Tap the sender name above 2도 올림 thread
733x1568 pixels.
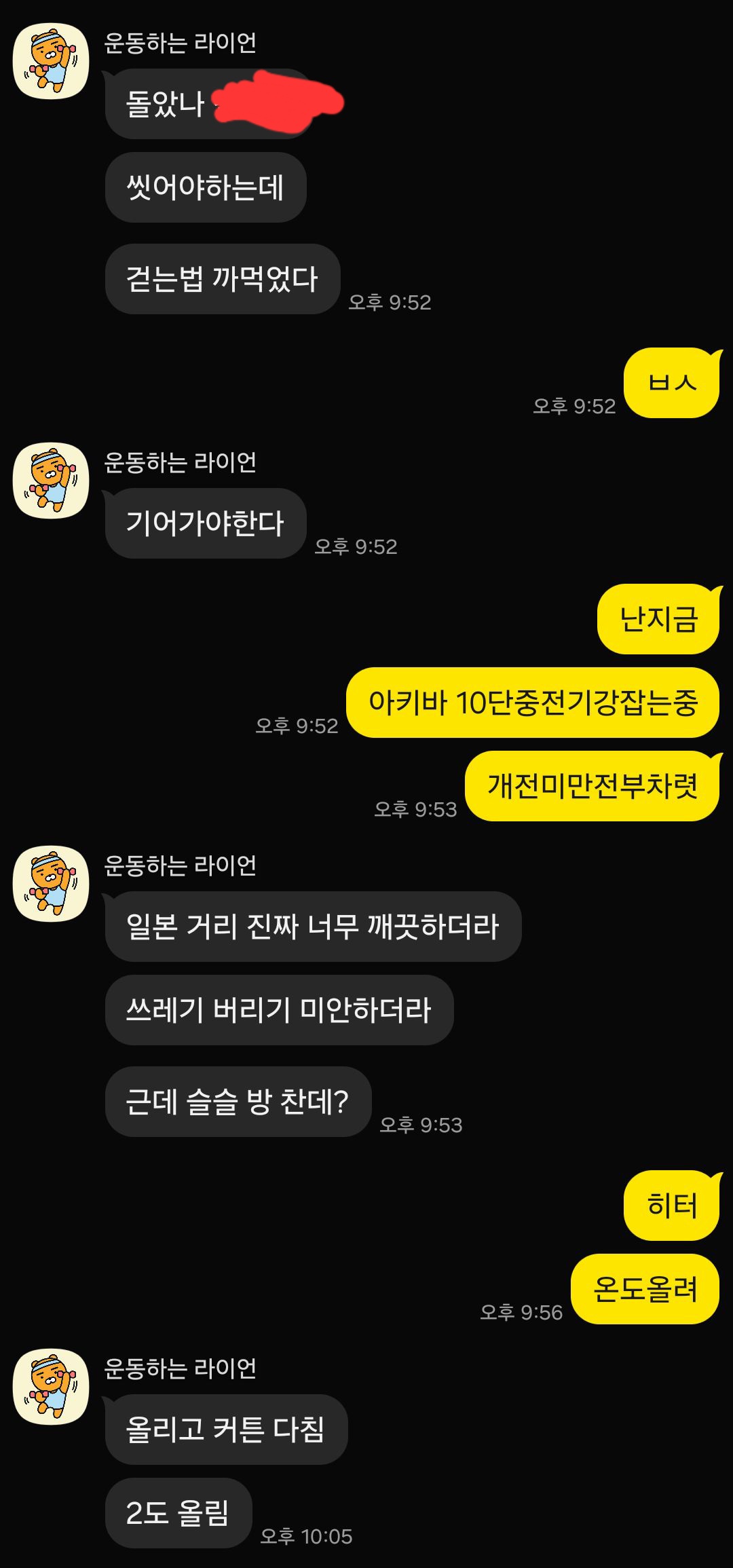pos(181,1368)
